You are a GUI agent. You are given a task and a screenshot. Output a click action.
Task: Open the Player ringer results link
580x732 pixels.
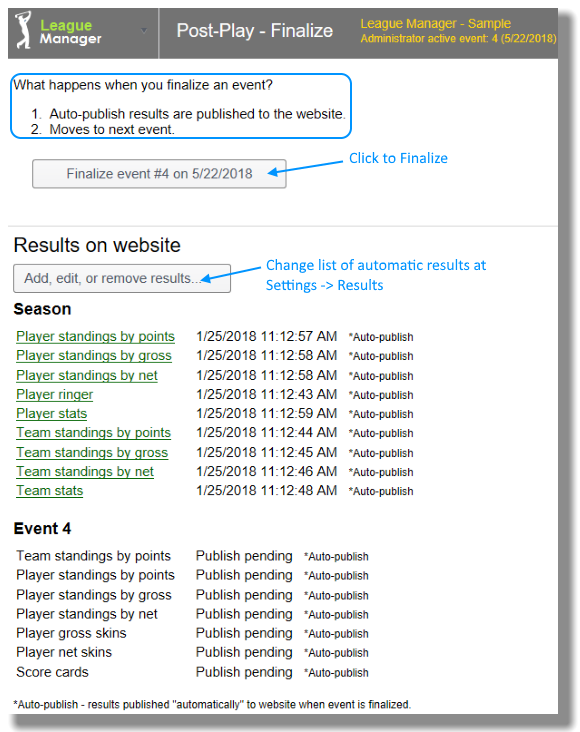coord(55,394)
